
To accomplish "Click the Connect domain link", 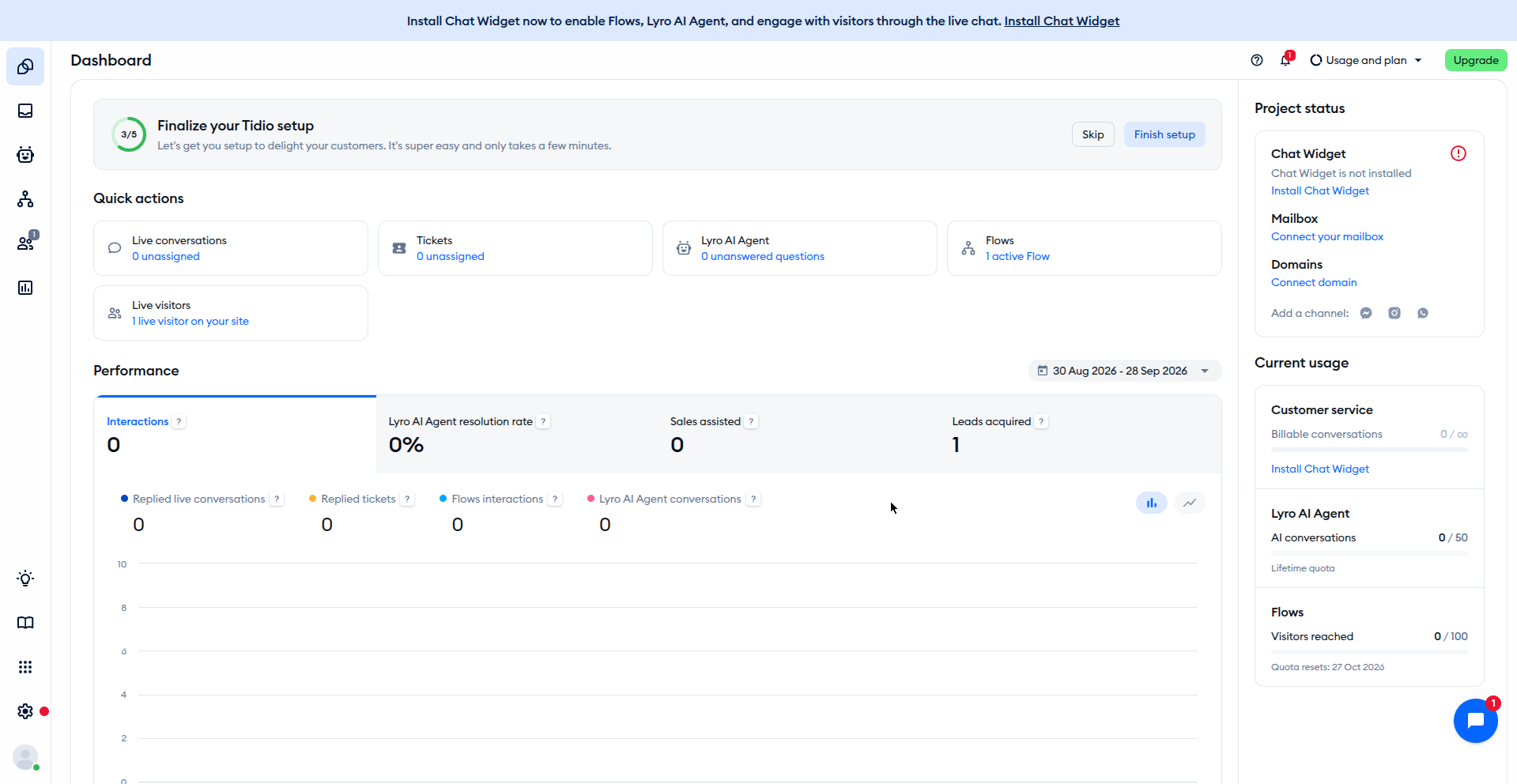I will pyautogui.click(x=1314, y=282).
